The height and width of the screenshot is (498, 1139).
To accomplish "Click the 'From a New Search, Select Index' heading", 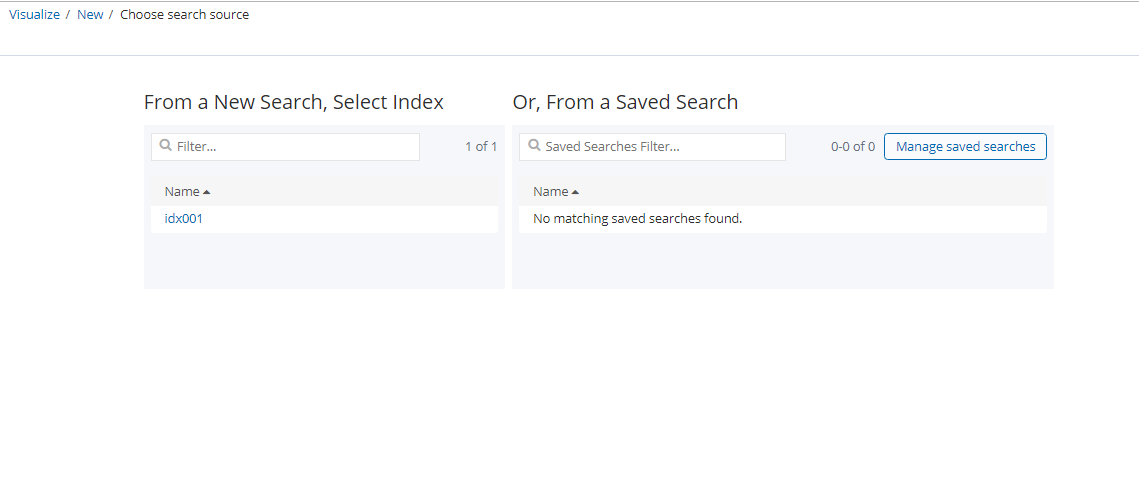I will (x=294, y=102).
